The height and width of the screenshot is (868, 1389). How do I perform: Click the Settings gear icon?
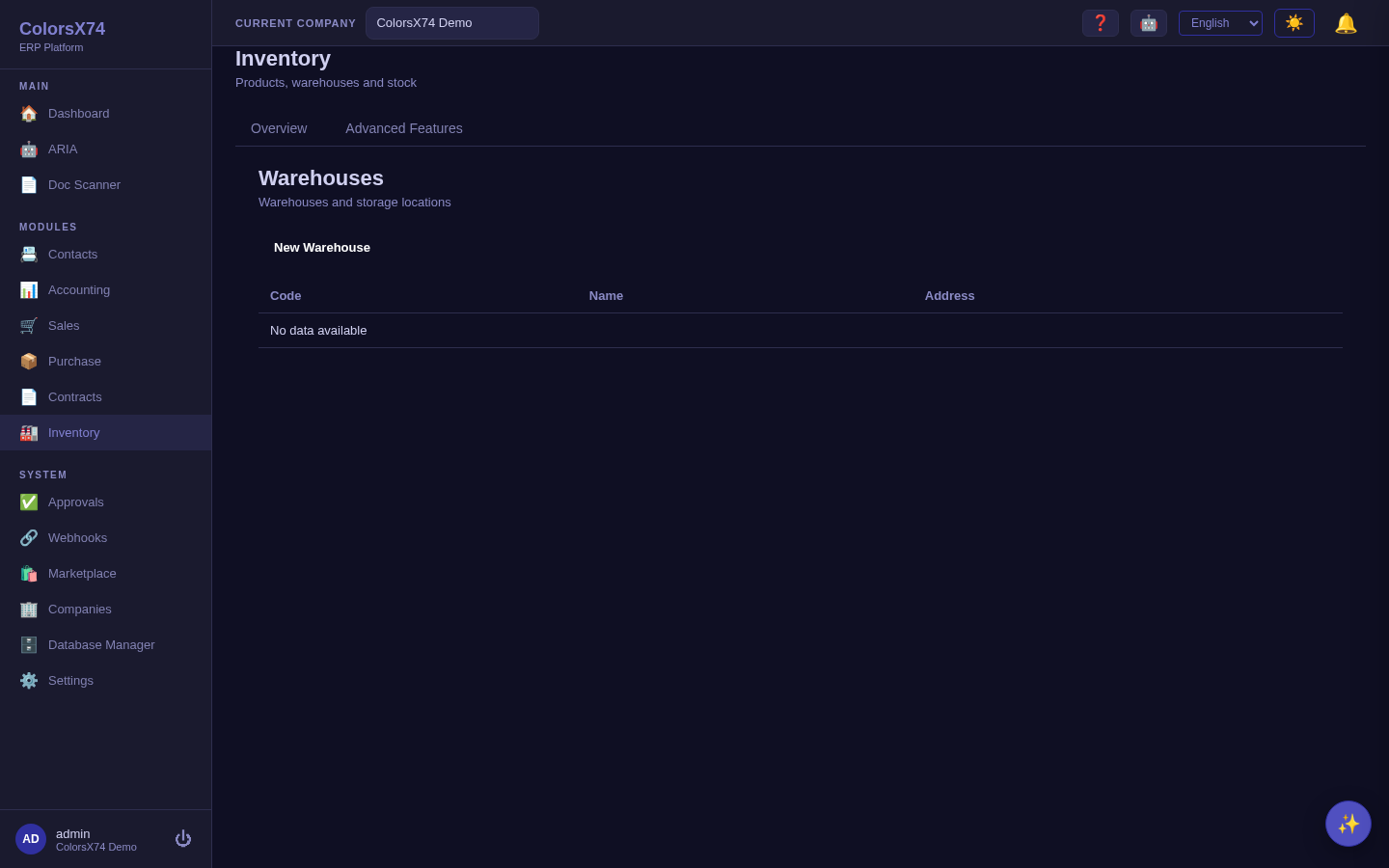point(29,681)
